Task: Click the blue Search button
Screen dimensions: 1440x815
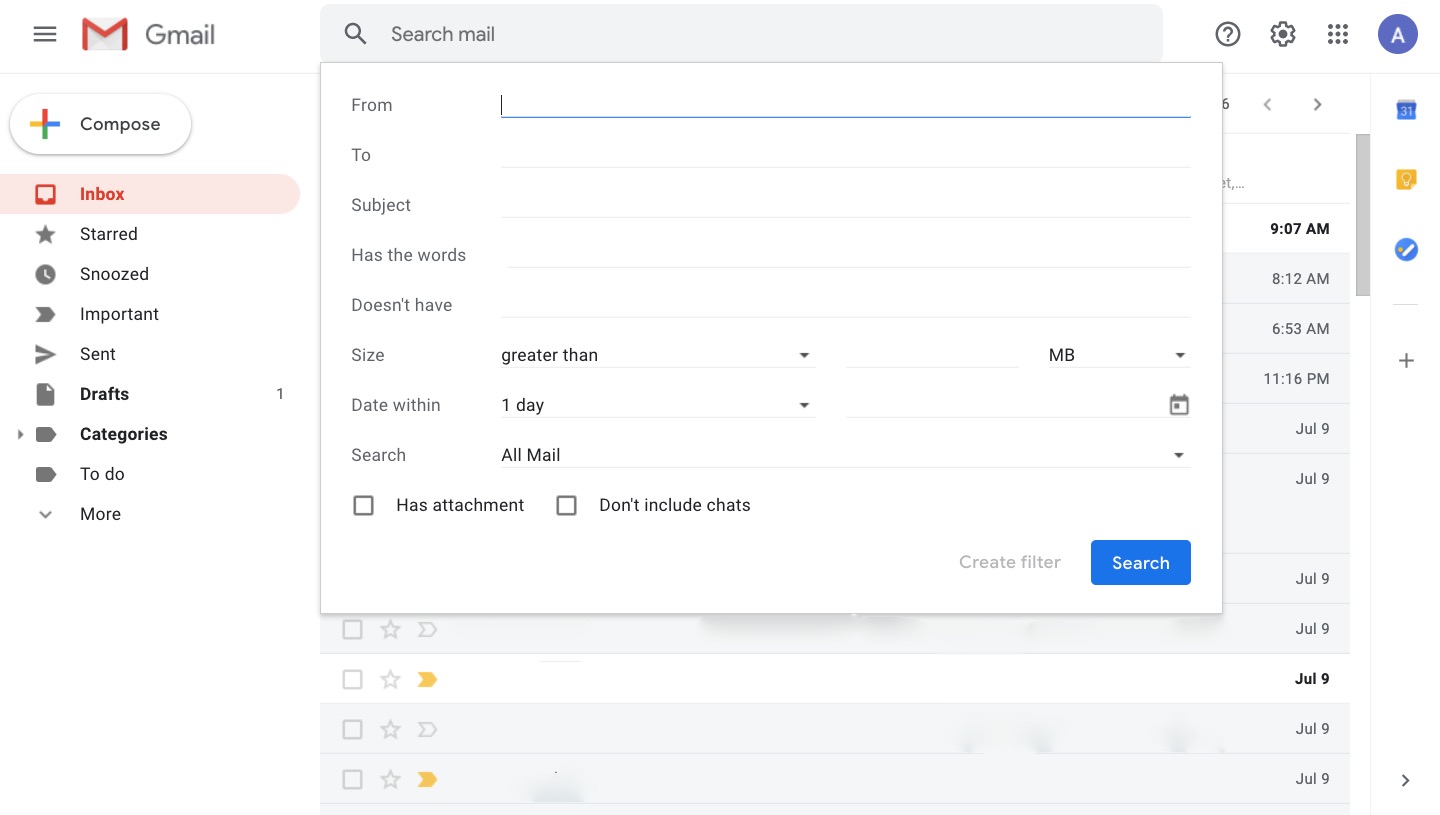Action: [x=1140, y=562]
